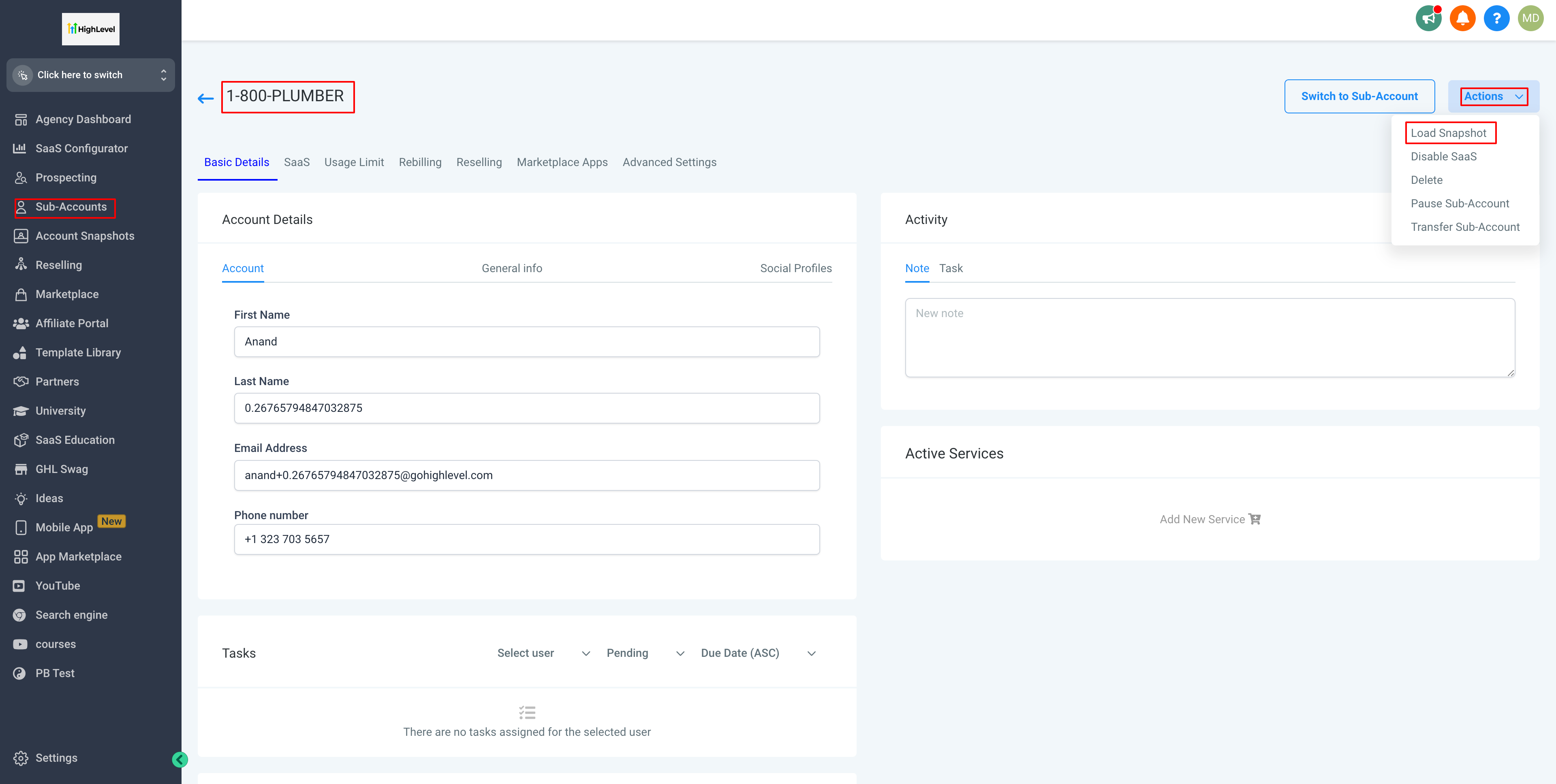Click into the New note text area
The width and height of the screenshot is (1556, 784).
(x=1209, y=337)
